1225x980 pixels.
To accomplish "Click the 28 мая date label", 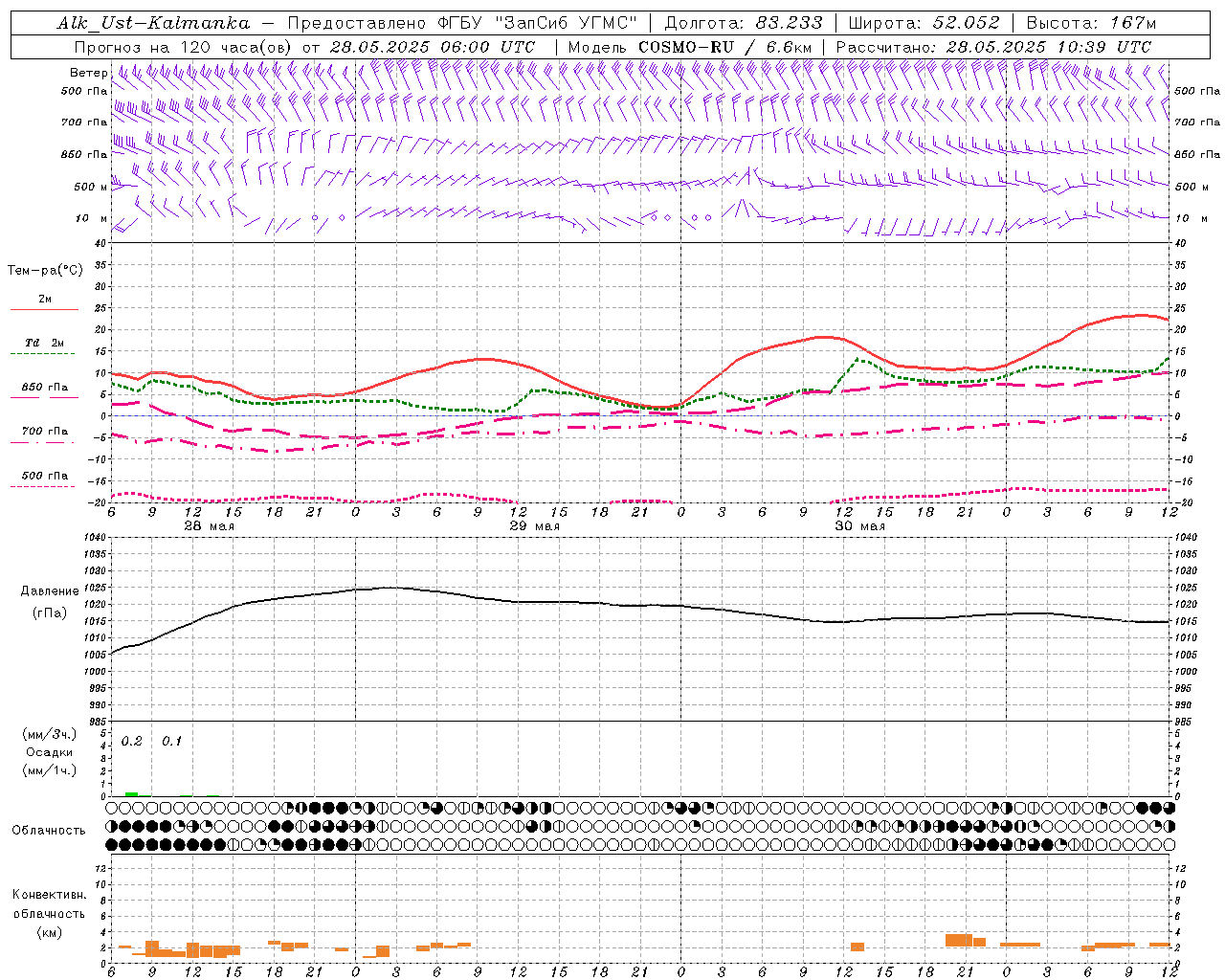I will 210,526.
